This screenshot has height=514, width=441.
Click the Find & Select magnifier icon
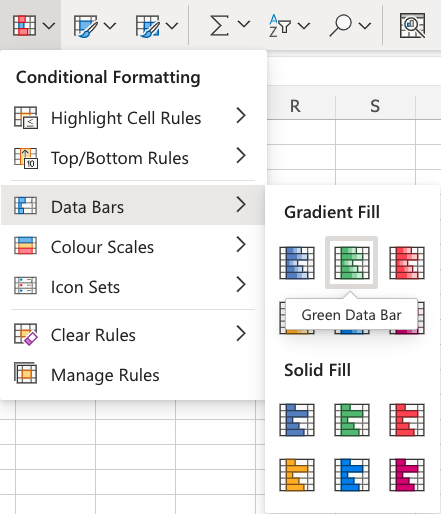pyautogui.click(x=341, y=25)
